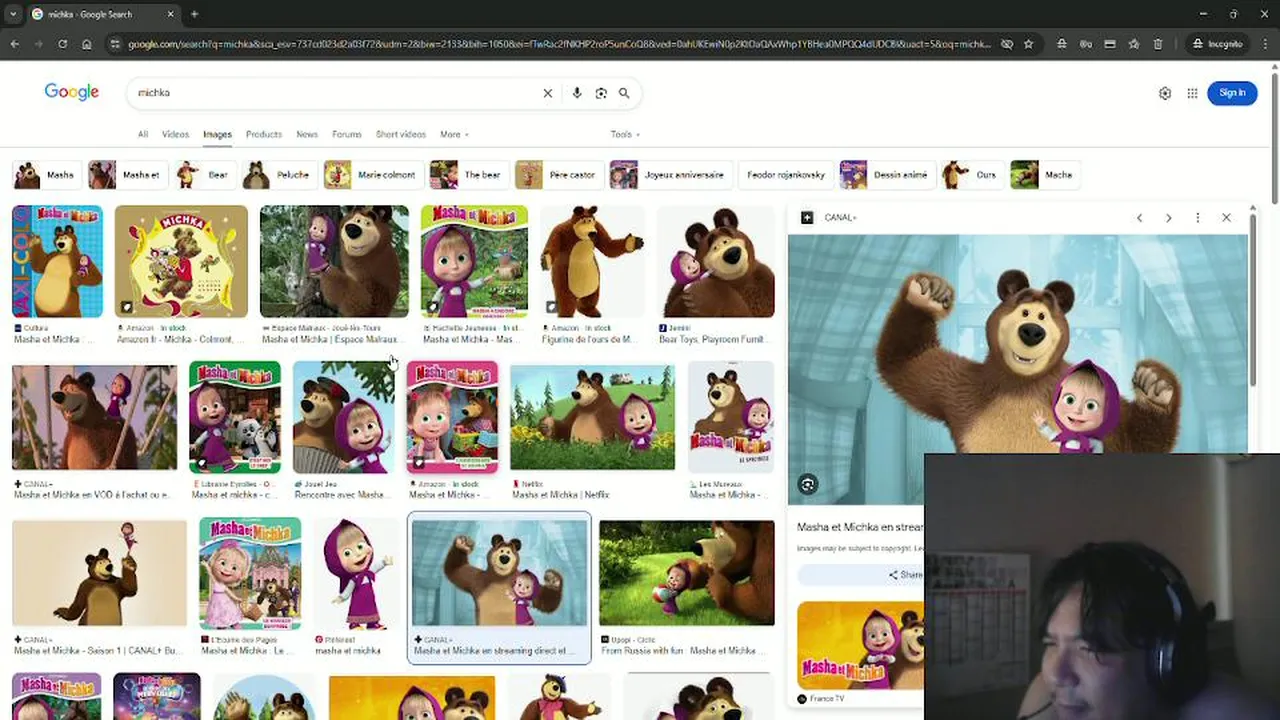Viewport: 1280px width, 720px height.
Task: Click the Google logo
Action: coord(71,92)
